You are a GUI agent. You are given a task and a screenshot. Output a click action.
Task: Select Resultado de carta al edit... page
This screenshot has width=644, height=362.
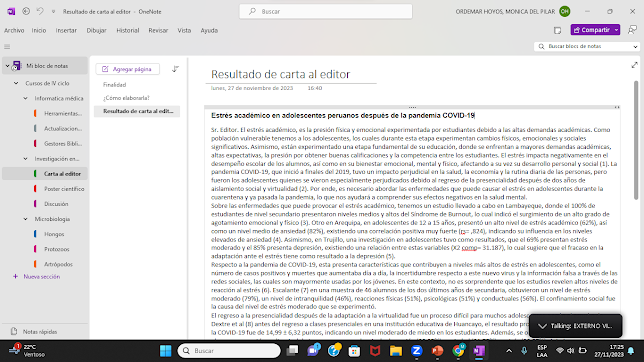137,111
